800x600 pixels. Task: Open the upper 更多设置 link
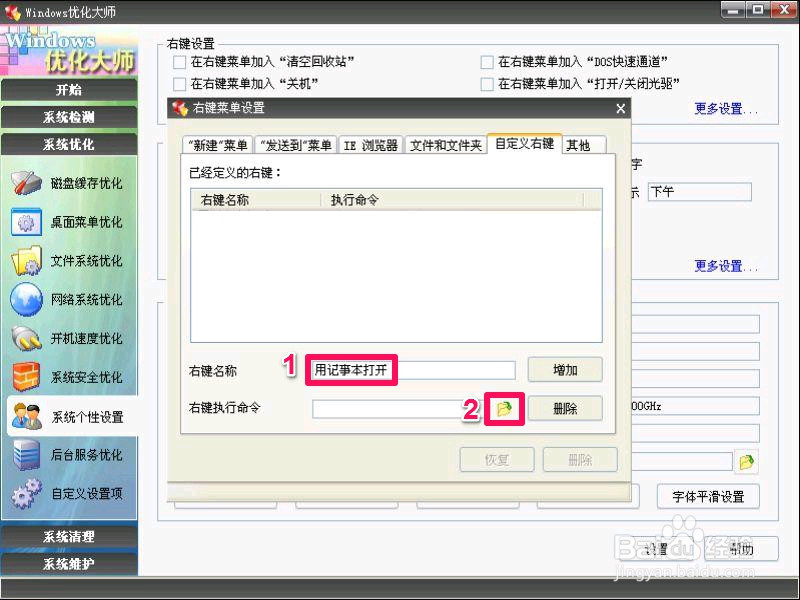tap(726, 109)
